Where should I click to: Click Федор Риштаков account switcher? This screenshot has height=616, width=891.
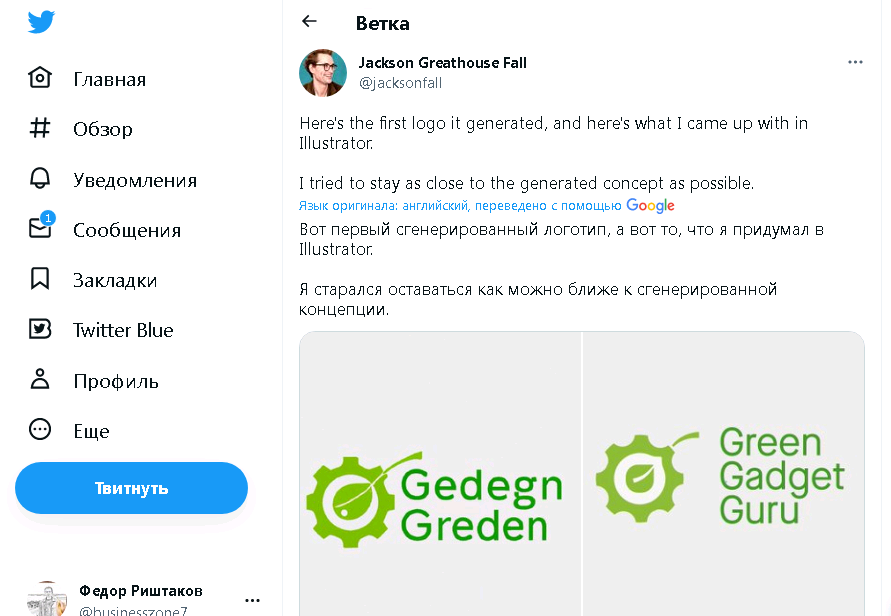pos(140,589)
